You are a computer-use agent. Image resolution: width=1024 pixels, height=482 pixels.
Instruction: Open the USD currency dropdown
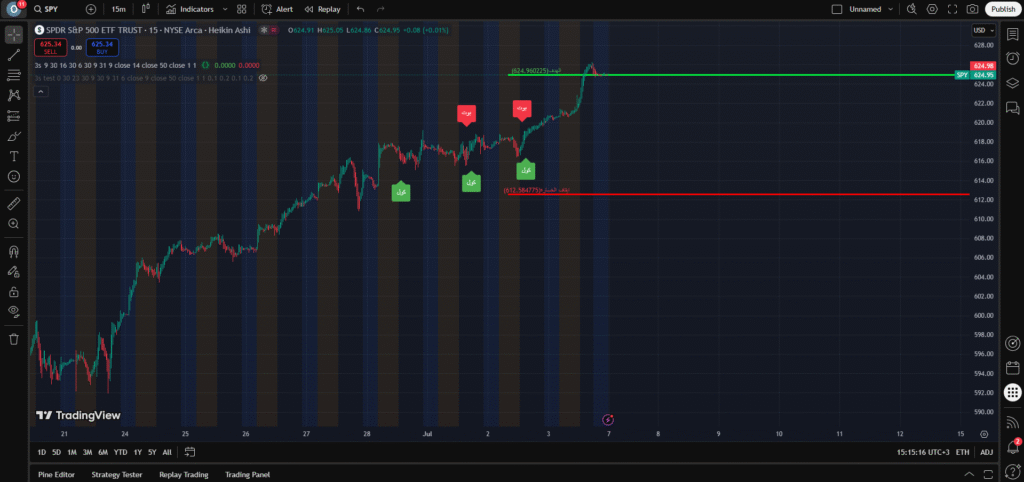click(984, 30)
